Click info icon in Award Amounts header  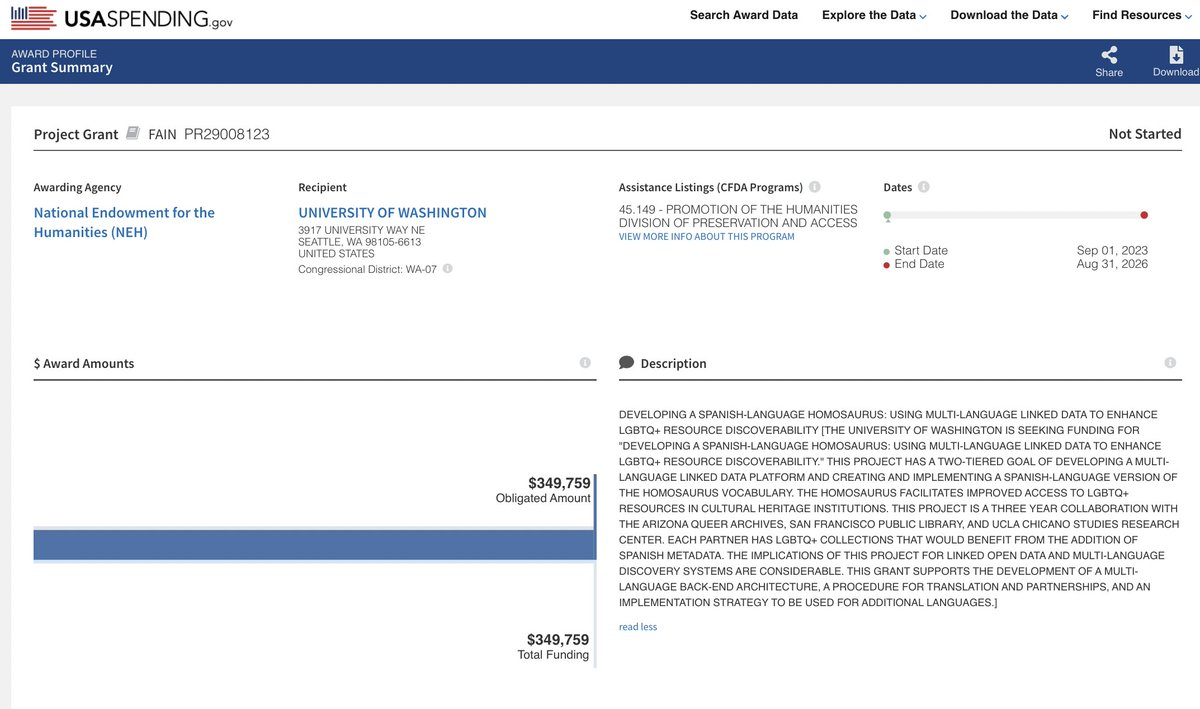pyautogui.click(x=585, y=363)
